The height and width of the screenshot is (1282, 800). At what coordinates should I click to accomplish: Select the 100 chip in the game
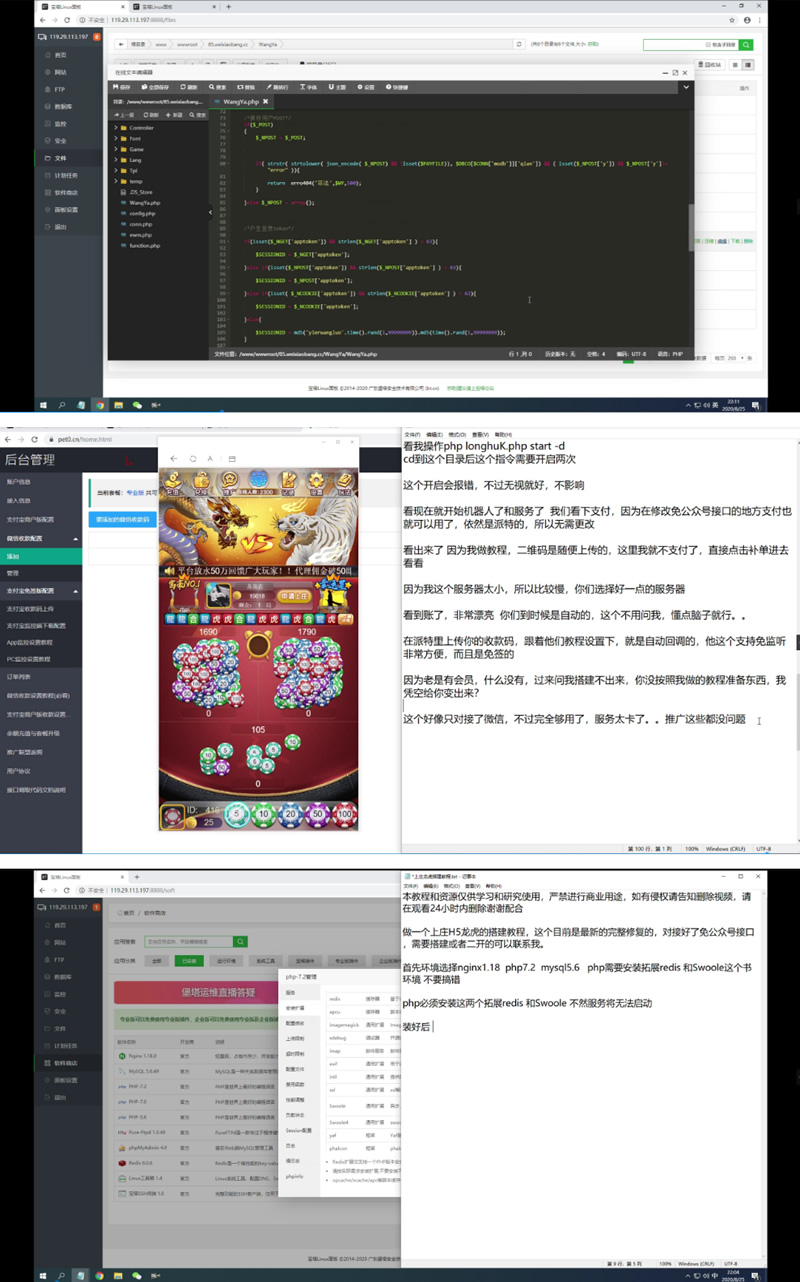click(x=344, y=815)
